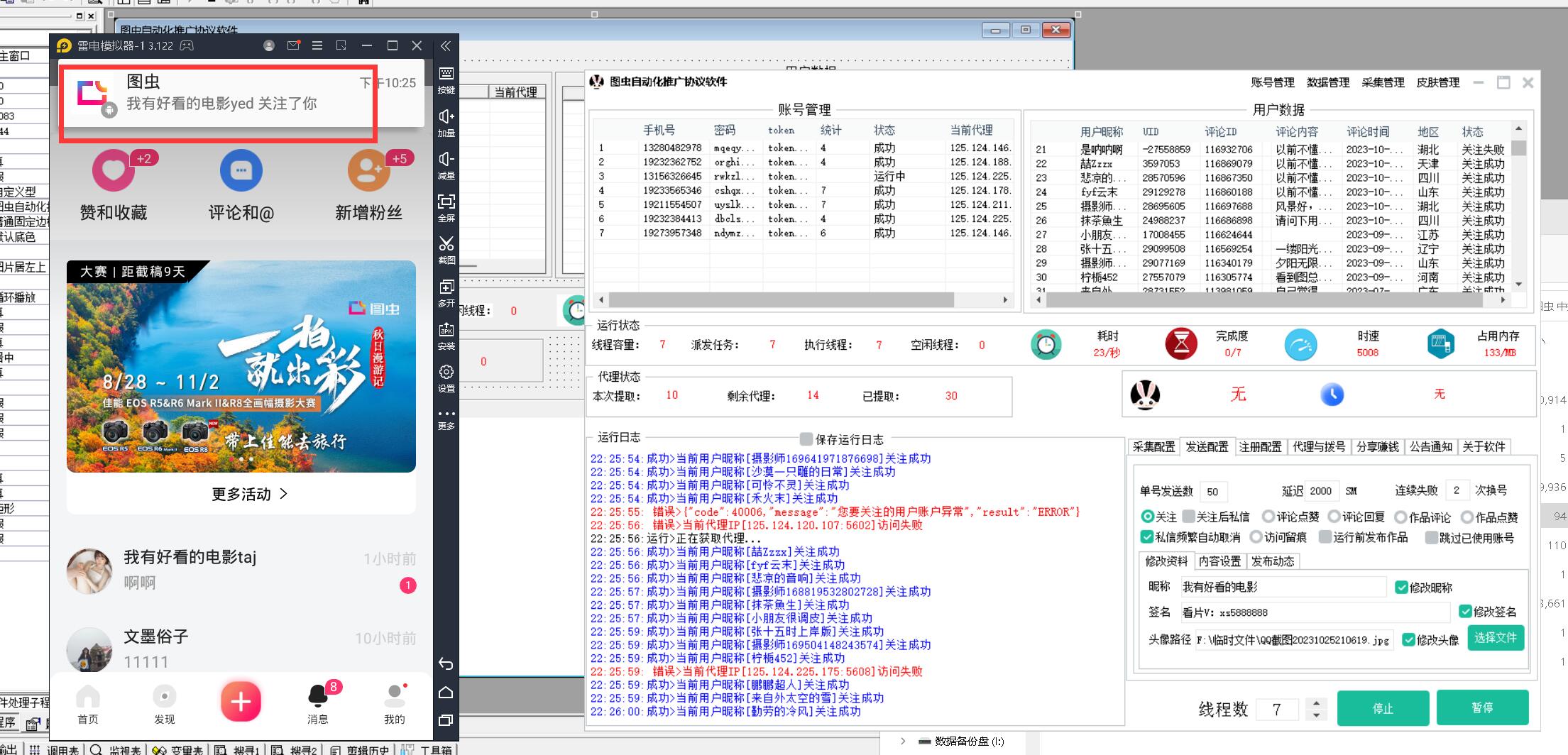Tap the 新增粉丝 new followers icon

click(x=368, y=171)
